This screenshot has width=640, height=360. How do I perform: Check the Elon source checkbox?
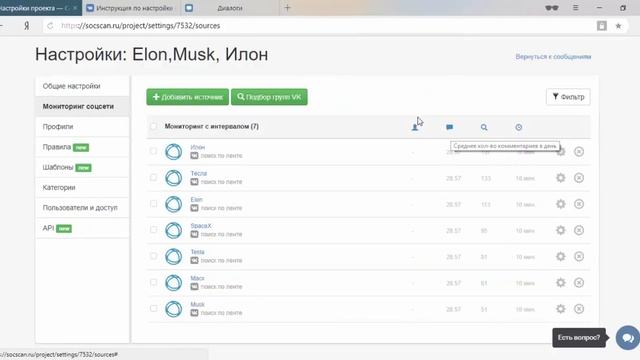(x=153, y=203)
